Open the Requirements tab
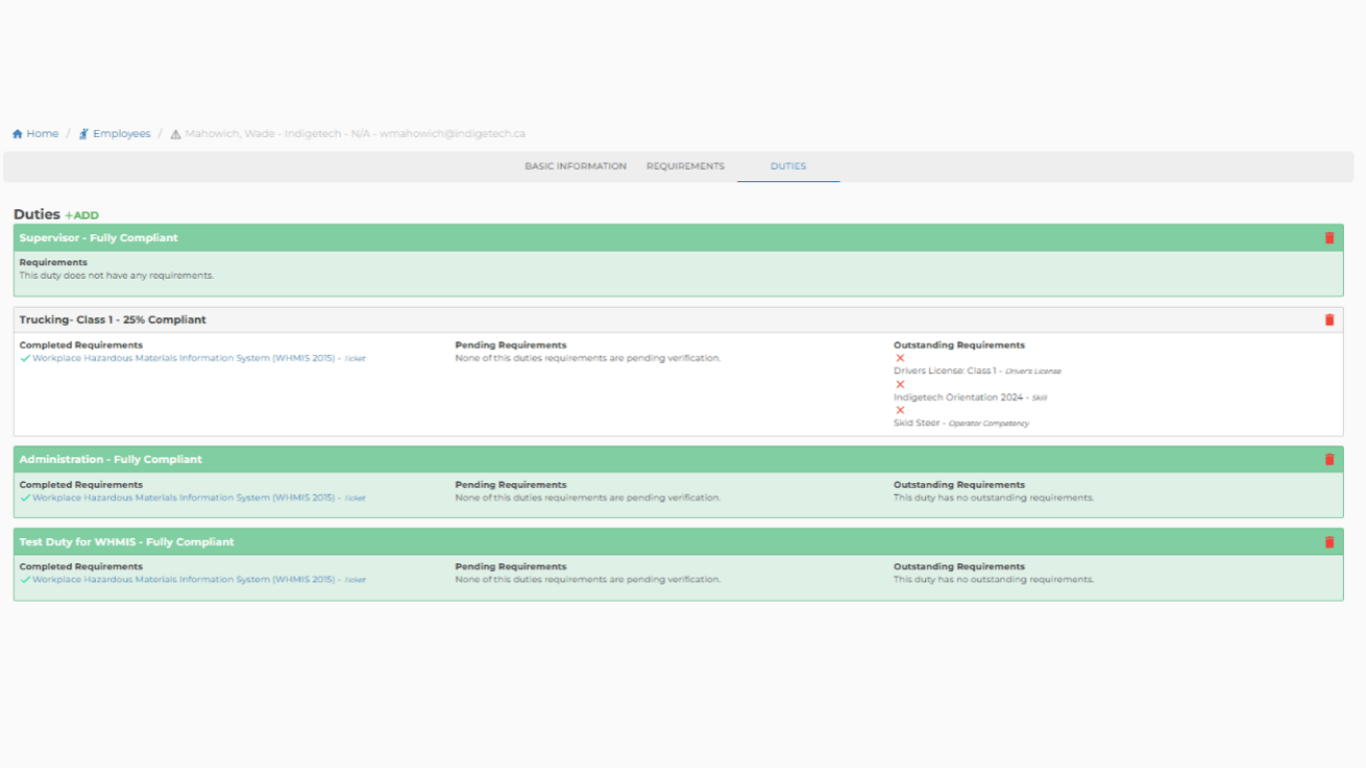 [685, 166]
